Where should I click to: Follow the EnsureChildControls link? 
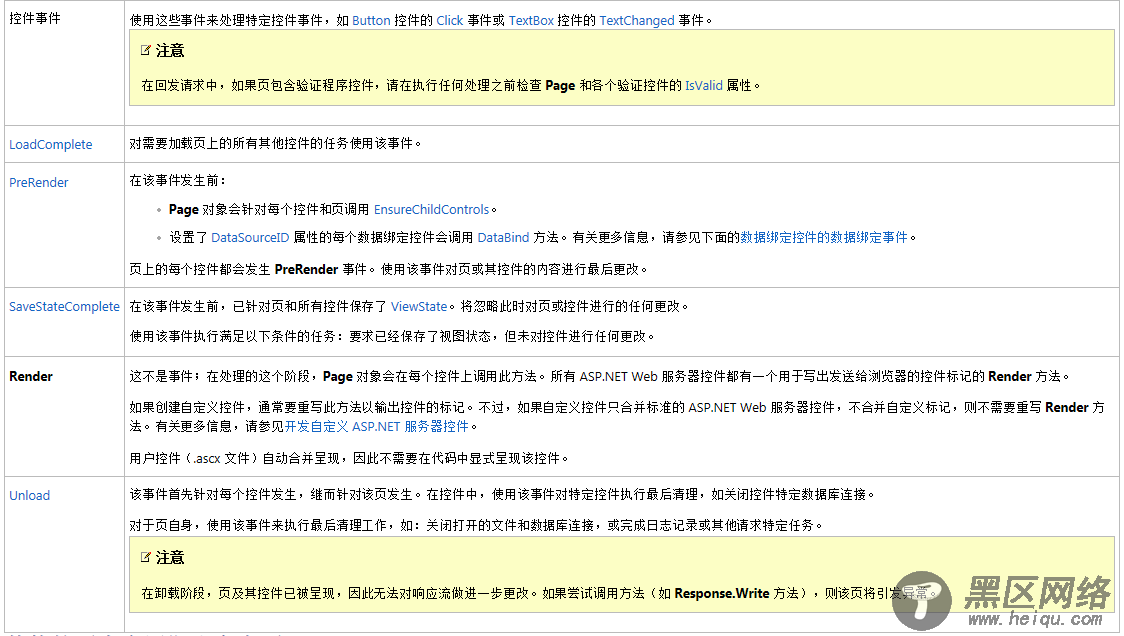click(432, 209)
